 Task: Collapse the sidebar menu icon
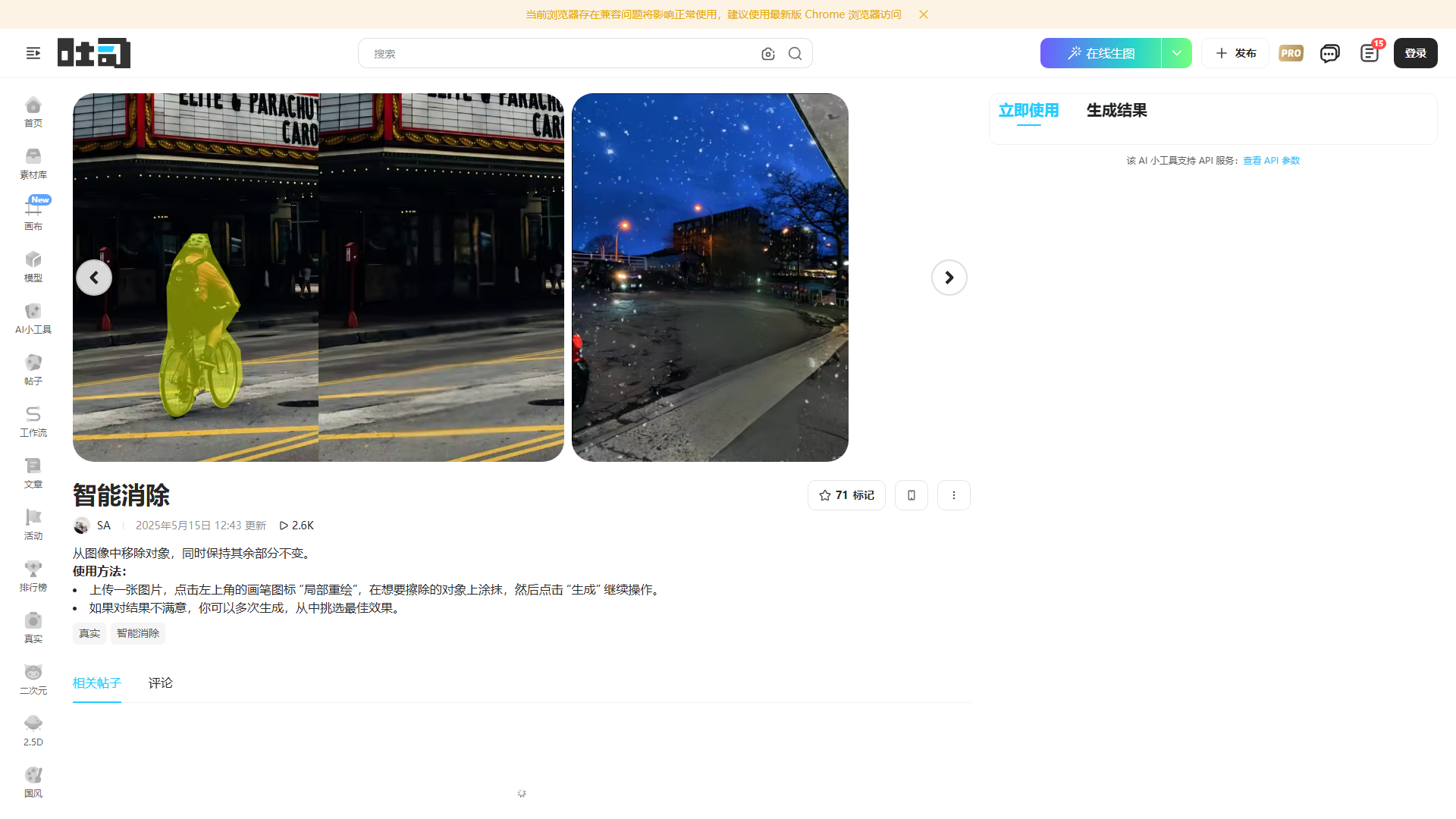click(33, 53)
